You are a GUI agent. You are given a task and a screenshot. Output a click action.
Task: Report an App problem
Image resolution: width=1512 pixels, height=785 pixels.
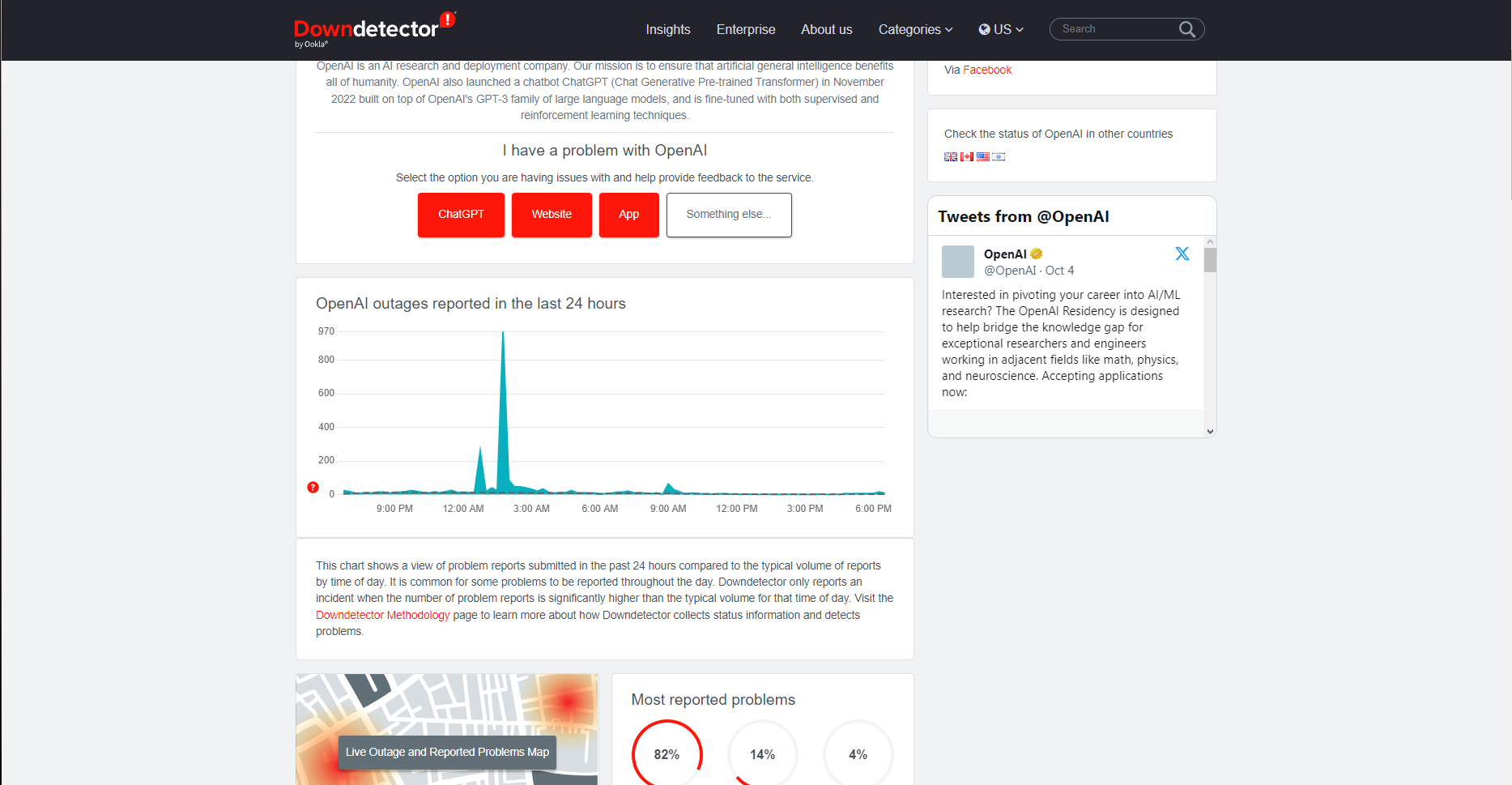pos(629,215)
